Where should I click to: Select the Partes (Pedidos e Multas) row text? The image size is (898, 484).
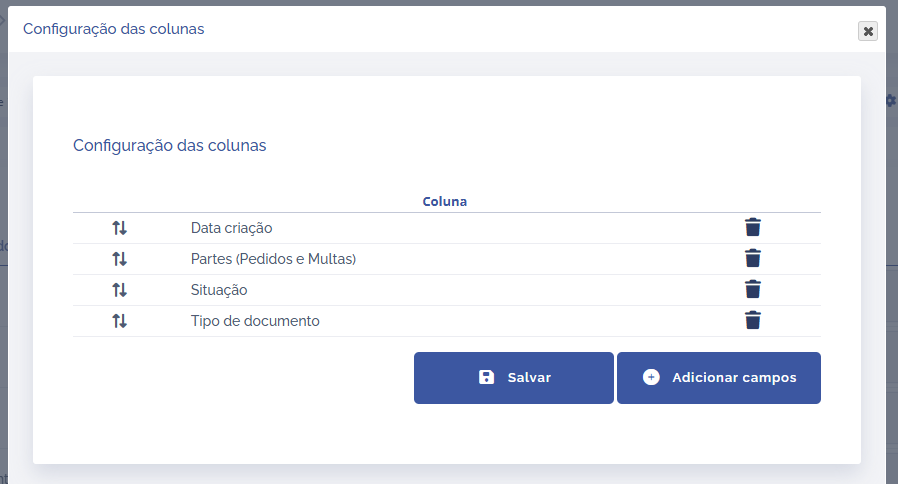(x=273, y=259)
